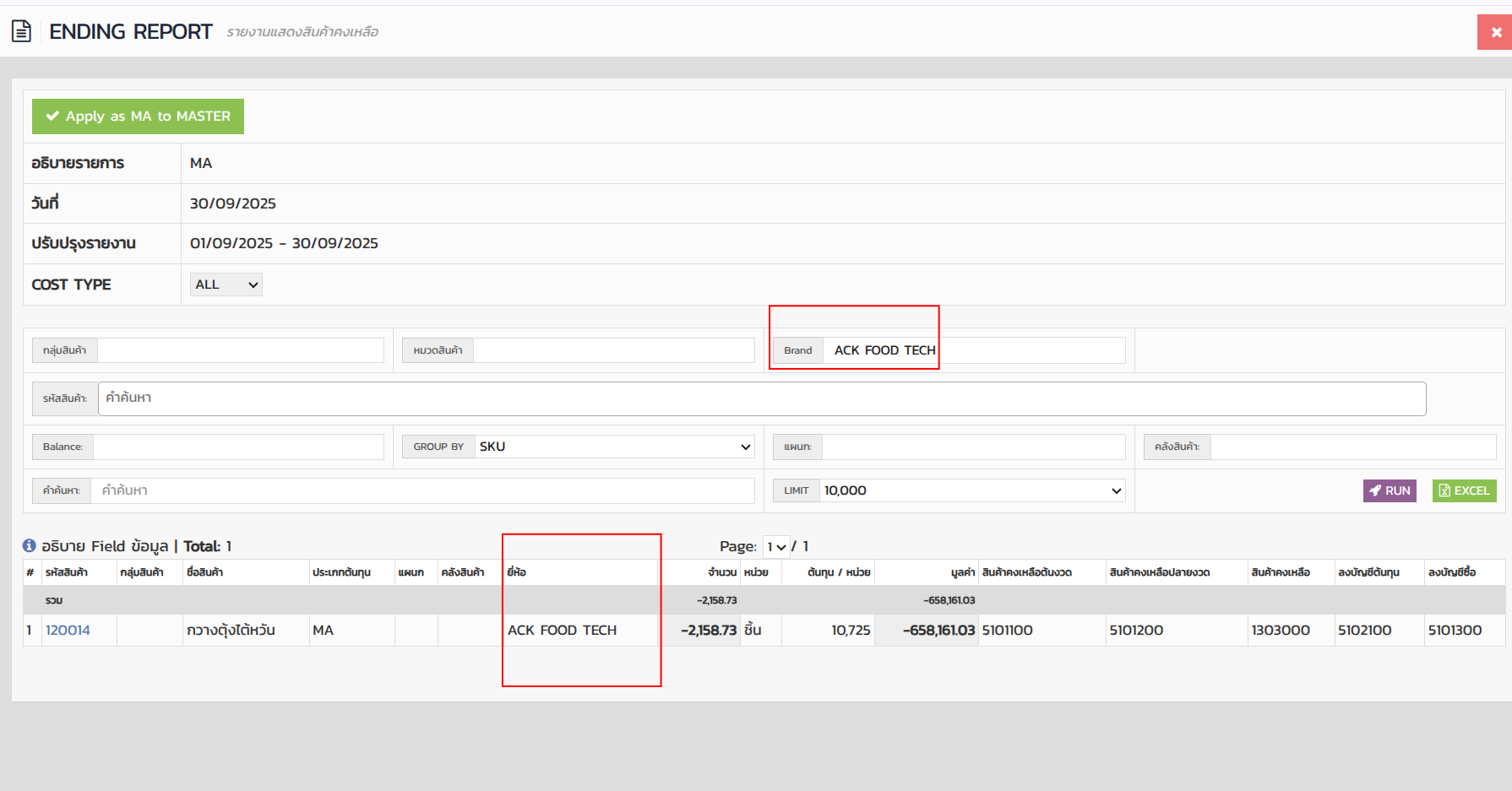This screenshot has width=1512, height=791.
Task: Export results using EXCEL button
Action: [x=1463, y=490]
